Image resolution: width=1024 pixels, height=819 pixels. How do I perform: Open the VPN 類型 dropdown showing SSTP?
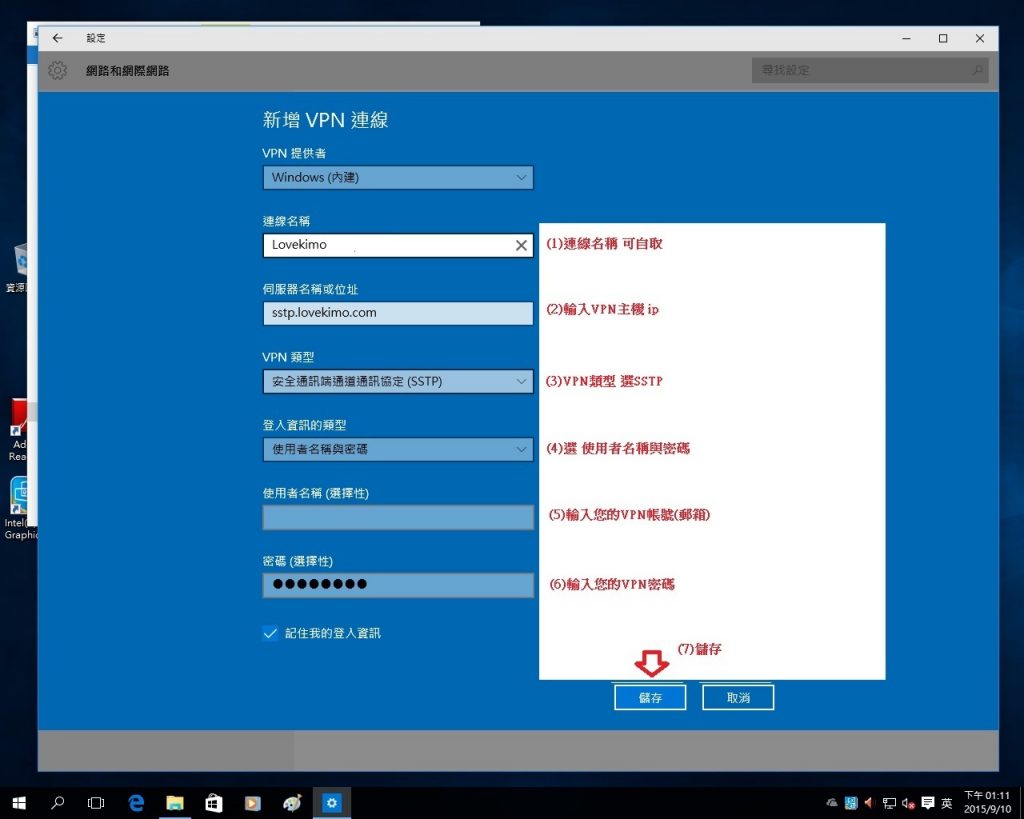[x=398, y=381]
